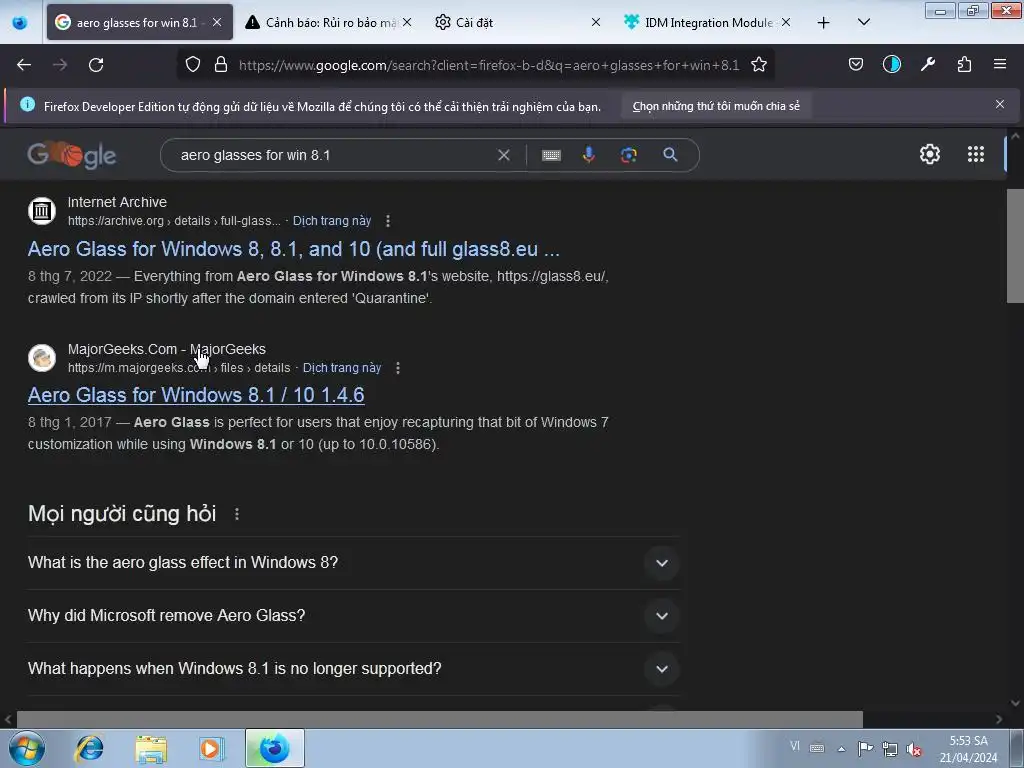Click the vertical scrollbar thumb
Image resolution: width=1024 pixels, height=768 pixels.
pos(1016,245)
